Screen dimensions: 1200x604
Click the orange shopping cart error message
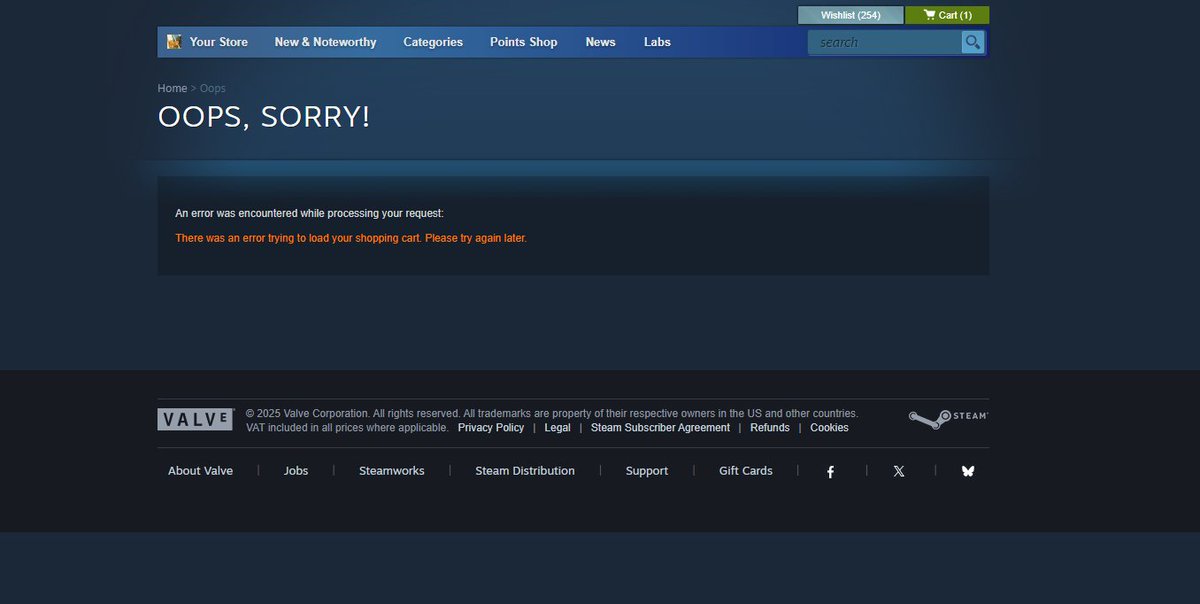tap(351, 238)
